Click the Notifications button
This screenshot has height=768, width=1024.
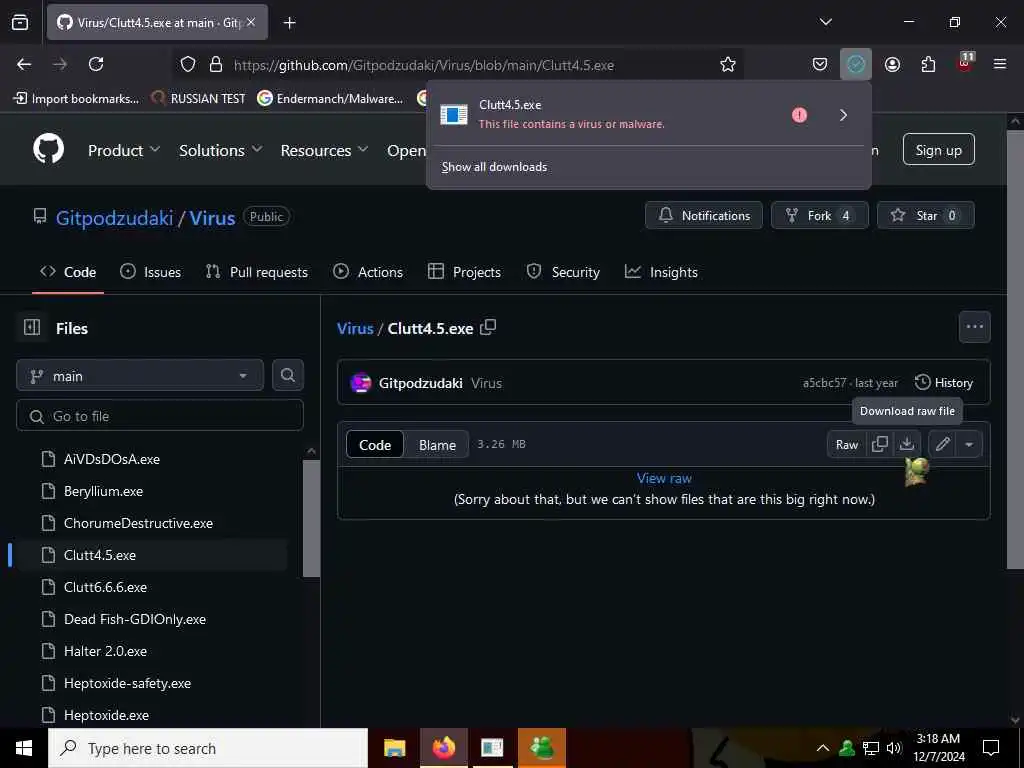click(x=703, y=215)
